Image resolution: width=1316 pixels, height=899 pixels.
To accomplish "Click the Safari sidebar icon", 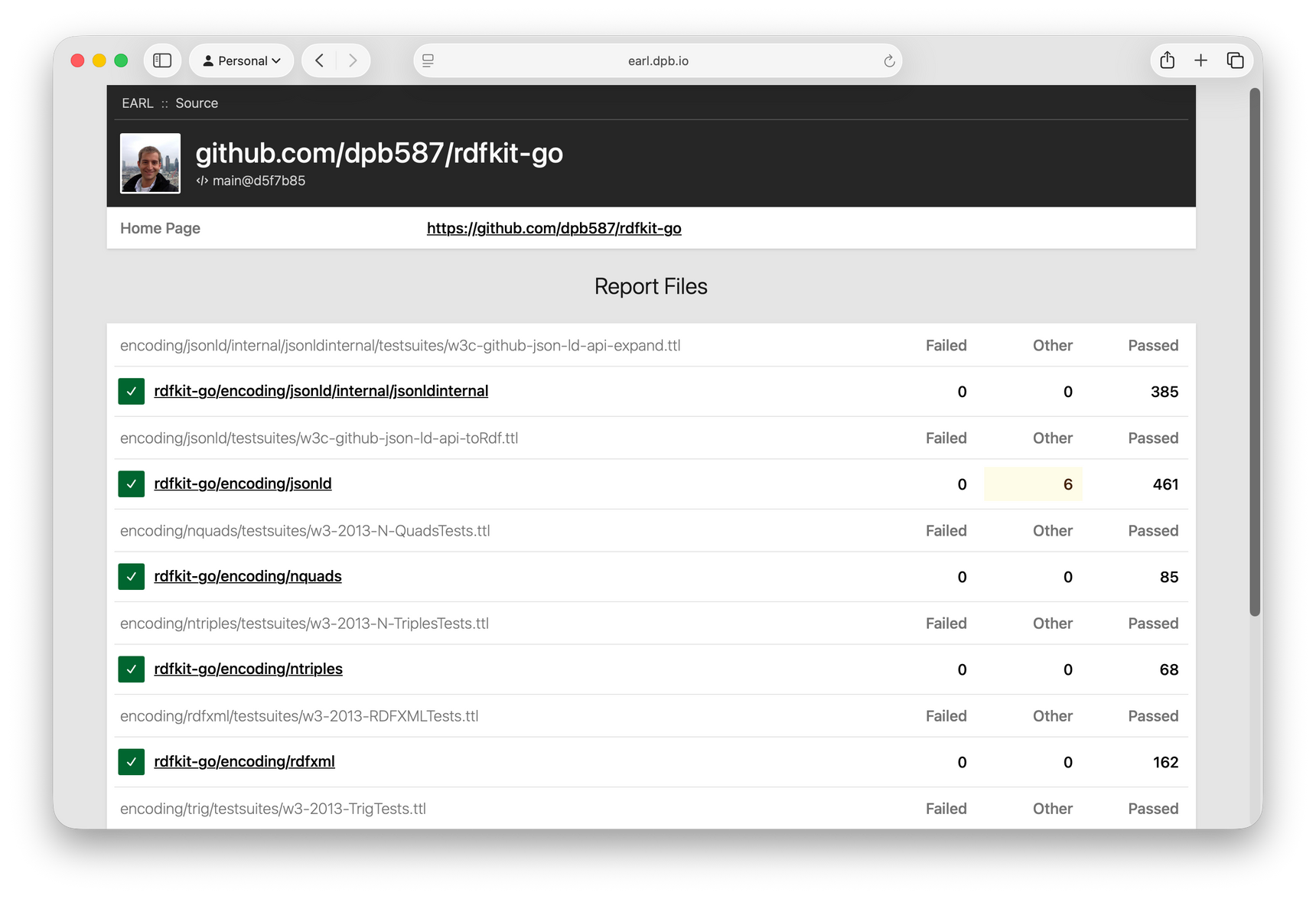I will (x=162, y=60).
